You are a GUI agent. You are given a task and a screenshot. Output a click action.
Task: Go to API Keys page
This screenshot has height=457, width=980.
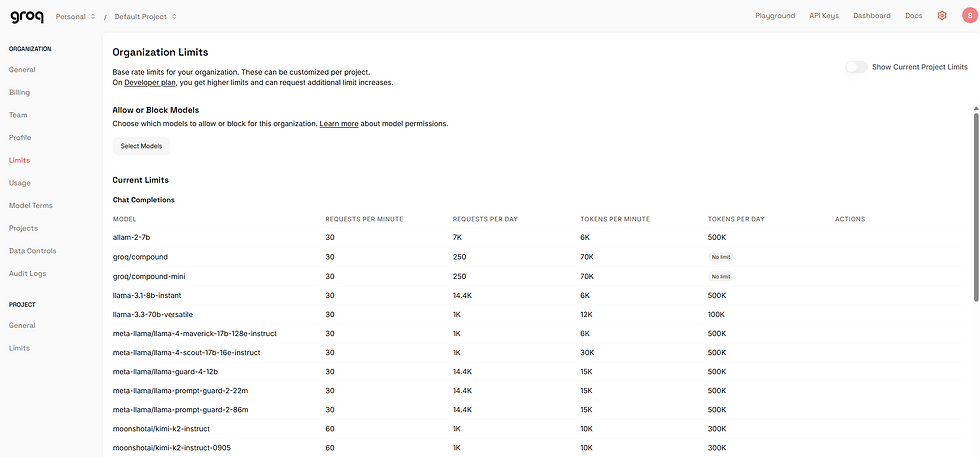tap(824, 16)
